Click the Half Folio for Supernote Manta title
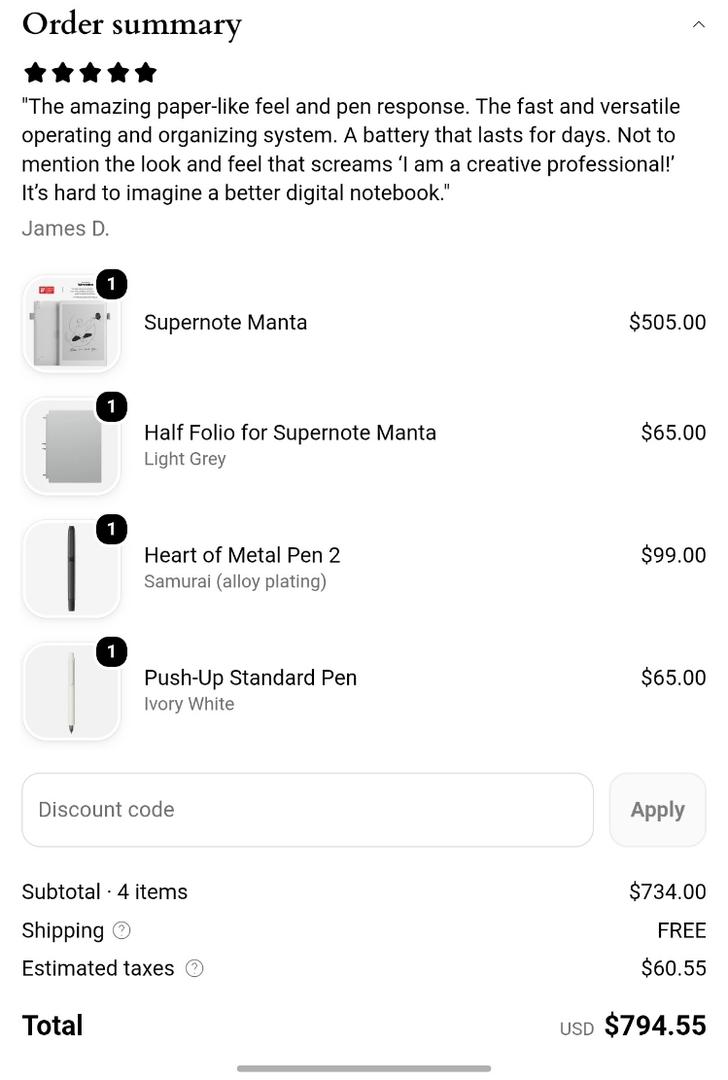This screenshot has width=728, height=1080. click(x=290, y=433)
